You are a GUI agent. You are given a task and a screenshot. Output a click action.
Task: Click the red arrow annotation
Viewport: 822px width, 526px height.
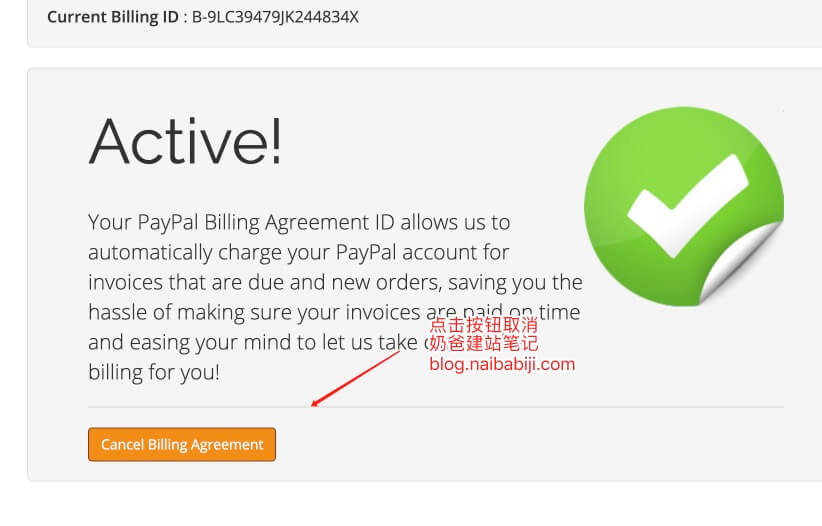(x=355, y=378)
